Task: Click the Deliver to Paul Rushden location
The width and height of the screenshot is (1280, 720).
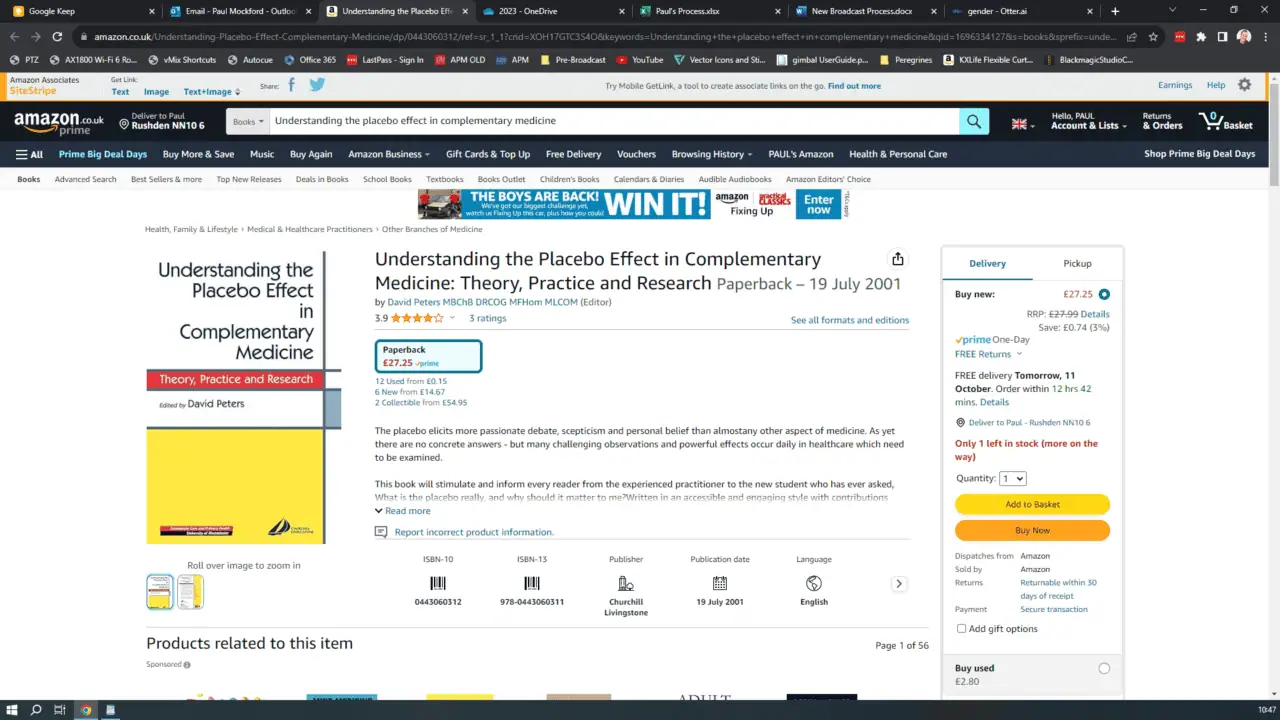Action: click(162, 121)
